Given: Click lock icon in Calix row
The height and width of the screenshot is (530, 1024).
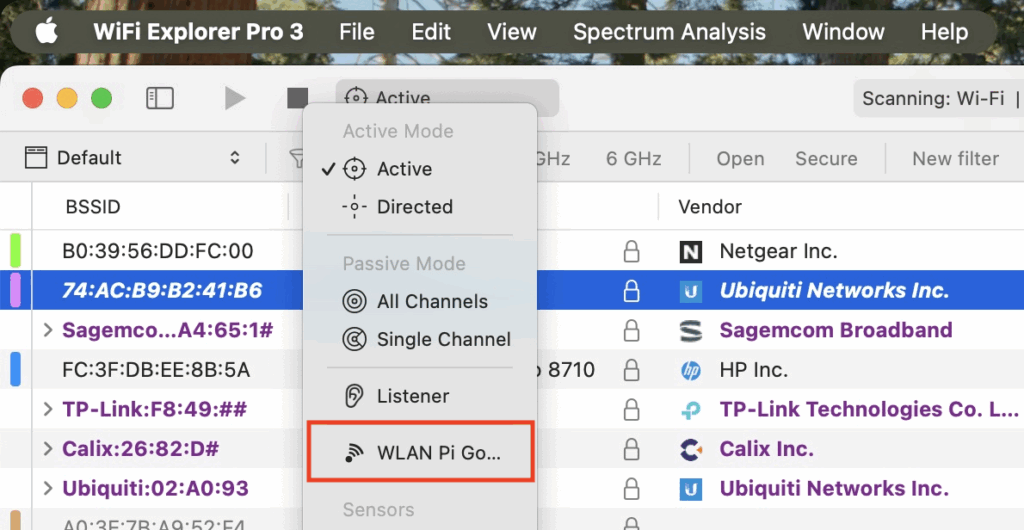Looking at the screenshot, I should (631, 449).
